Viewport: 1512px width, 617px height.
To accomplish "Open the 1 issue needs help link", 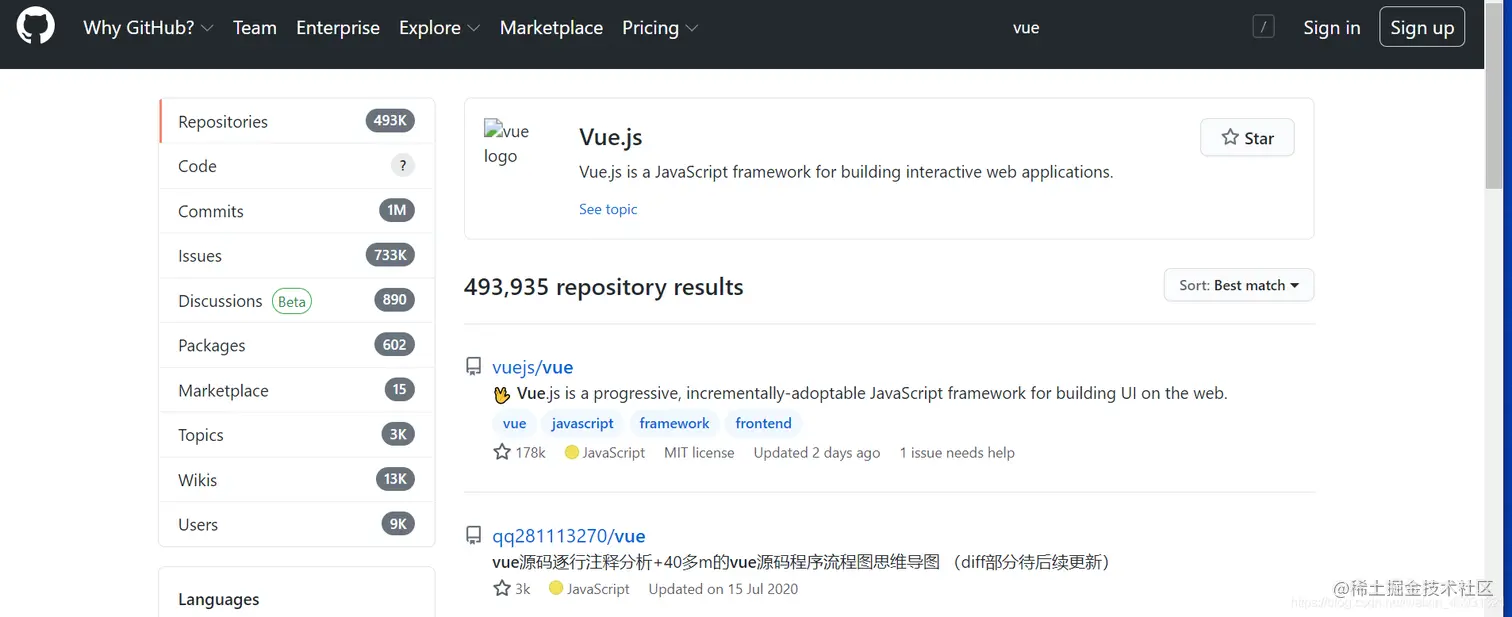I will click(x=957, y=452).
